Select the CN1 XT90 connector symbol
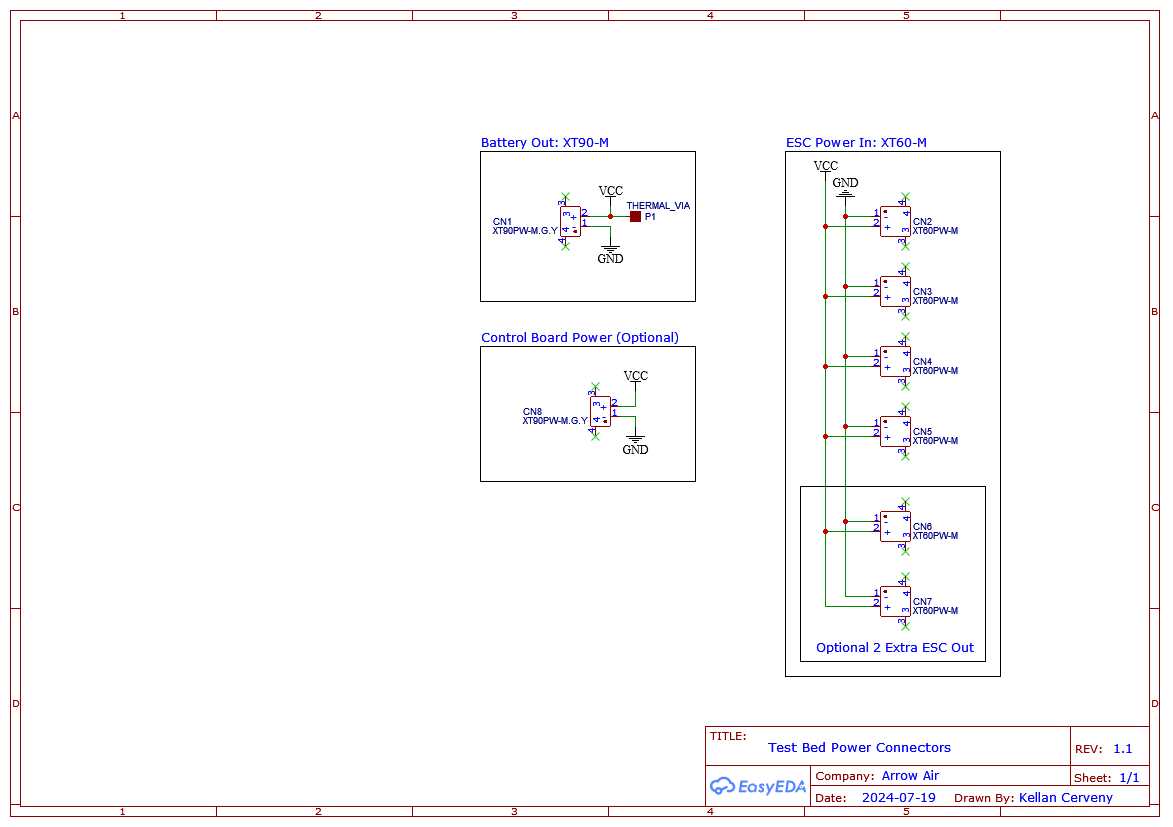1173x827 pixels. pyautogui.click(x=570, y=222)
